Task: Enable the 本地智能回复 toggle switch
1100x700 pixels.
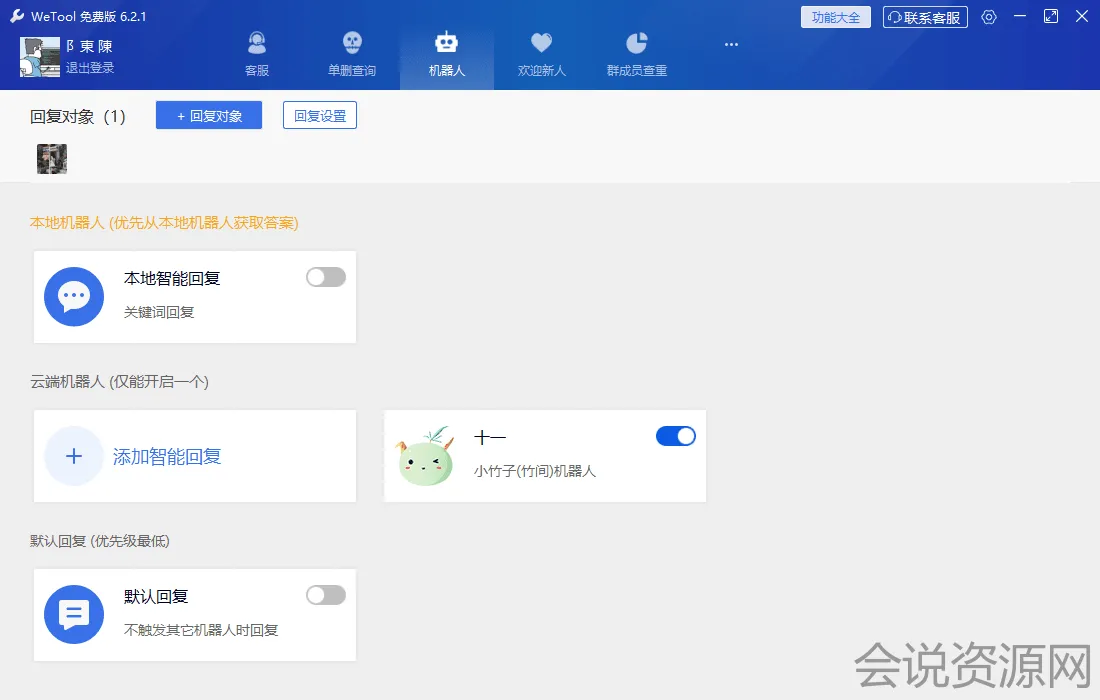Action: tap(326, 277)
